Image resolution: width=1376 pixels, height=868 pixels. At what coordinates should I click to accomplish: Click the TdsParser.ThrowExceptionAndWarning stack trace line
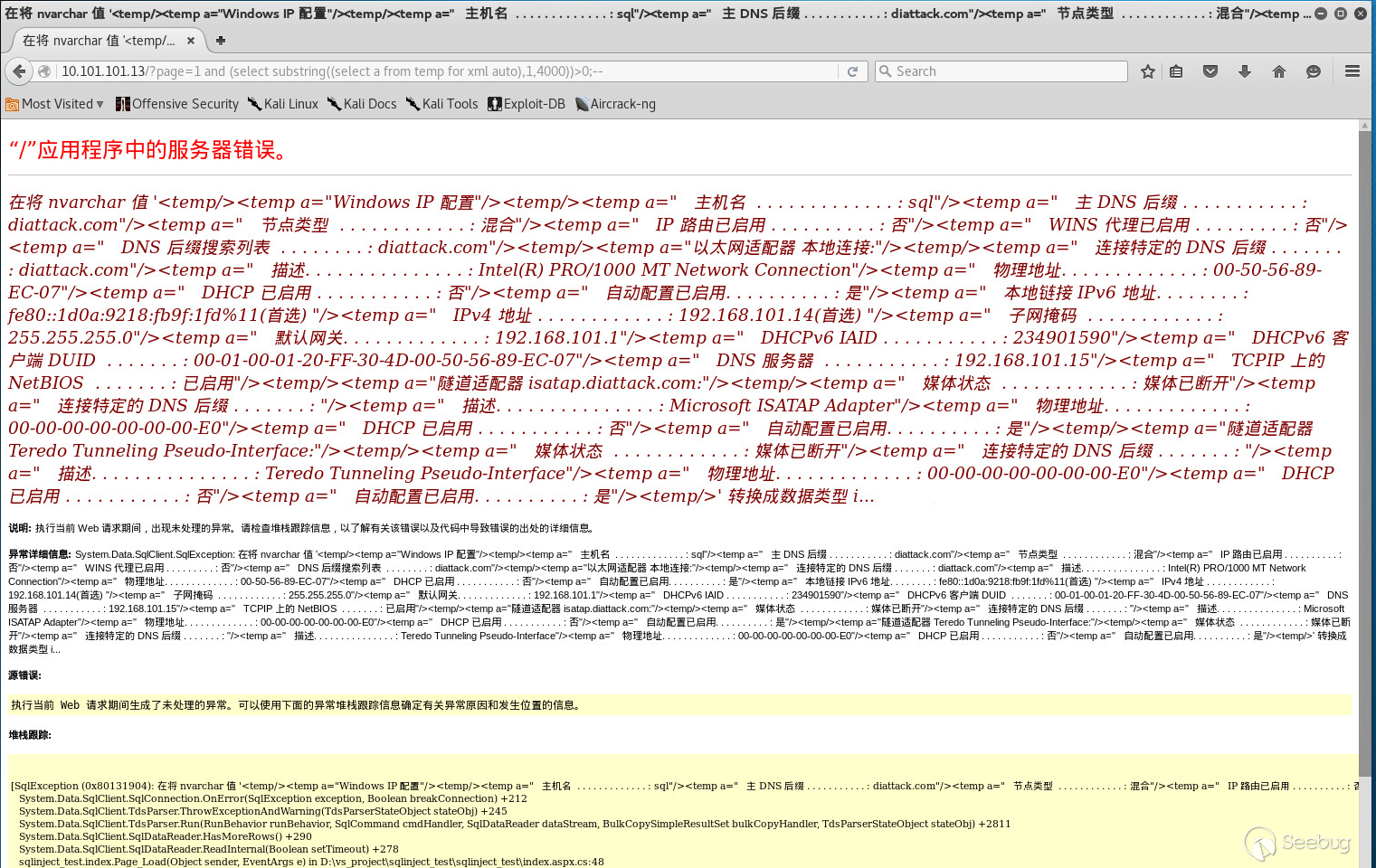pyautogui.click(x=263, y=811)
